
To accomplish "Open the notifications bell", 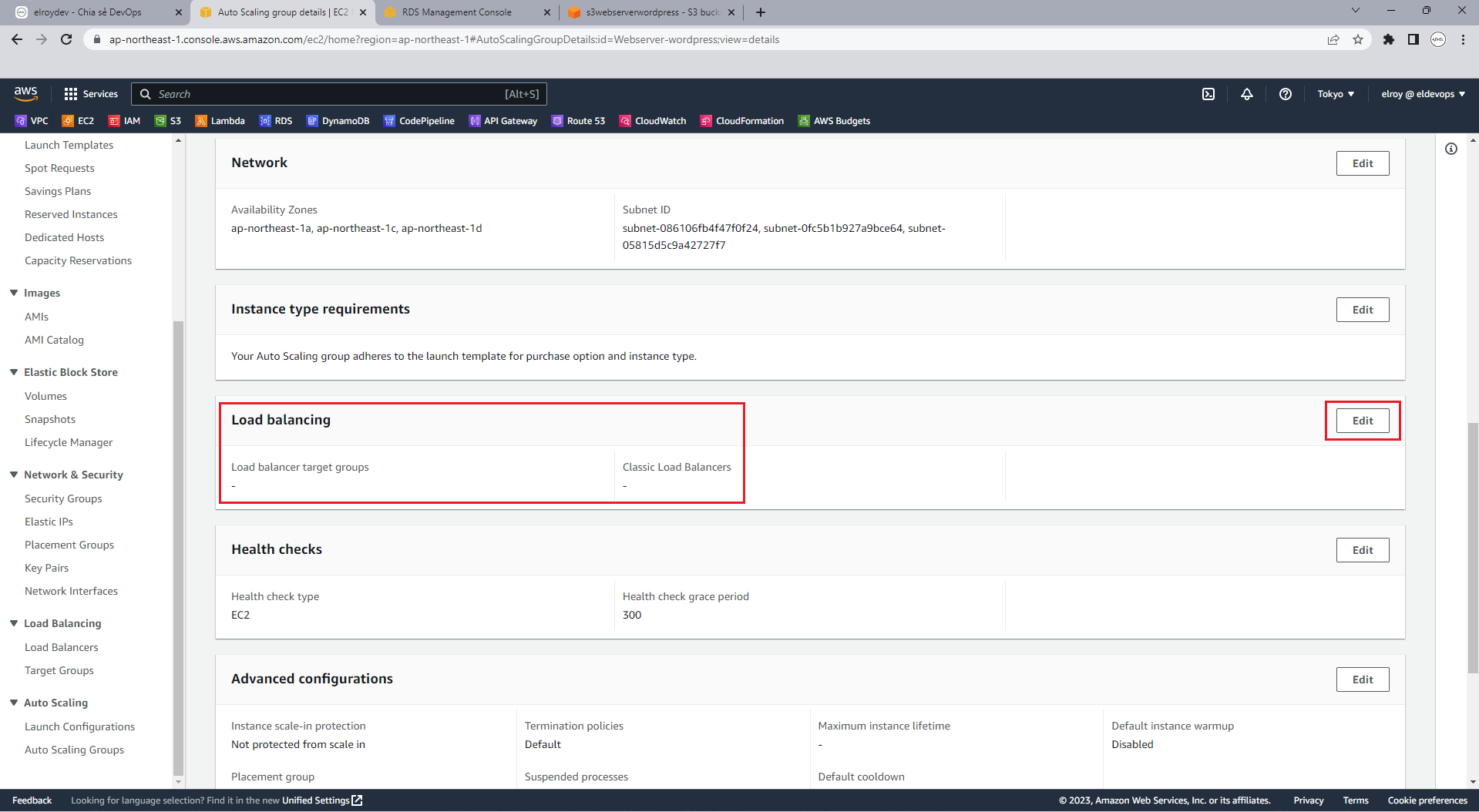I will (x=1246, y=94).
